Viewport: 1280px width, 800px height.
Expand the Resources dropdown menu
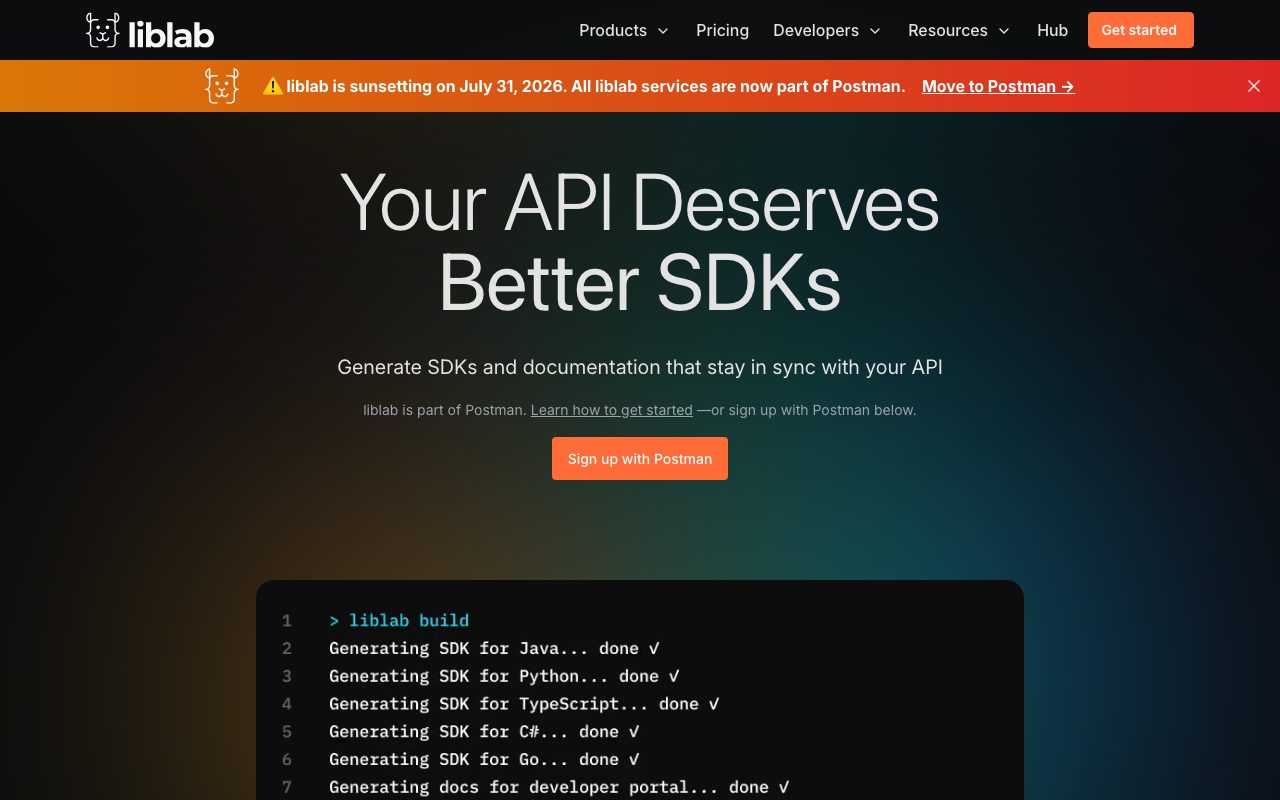point(959,30)
